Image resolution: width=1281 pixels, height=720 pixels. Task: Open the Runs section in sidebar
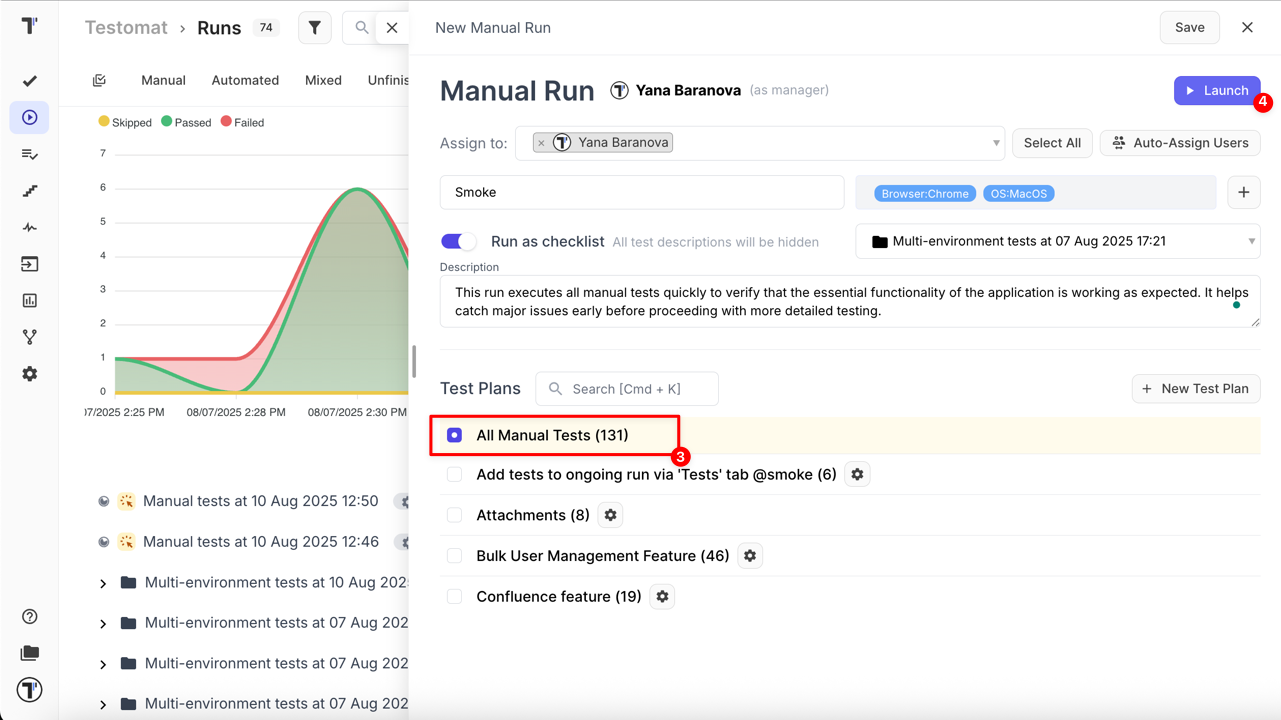[30, 118]
